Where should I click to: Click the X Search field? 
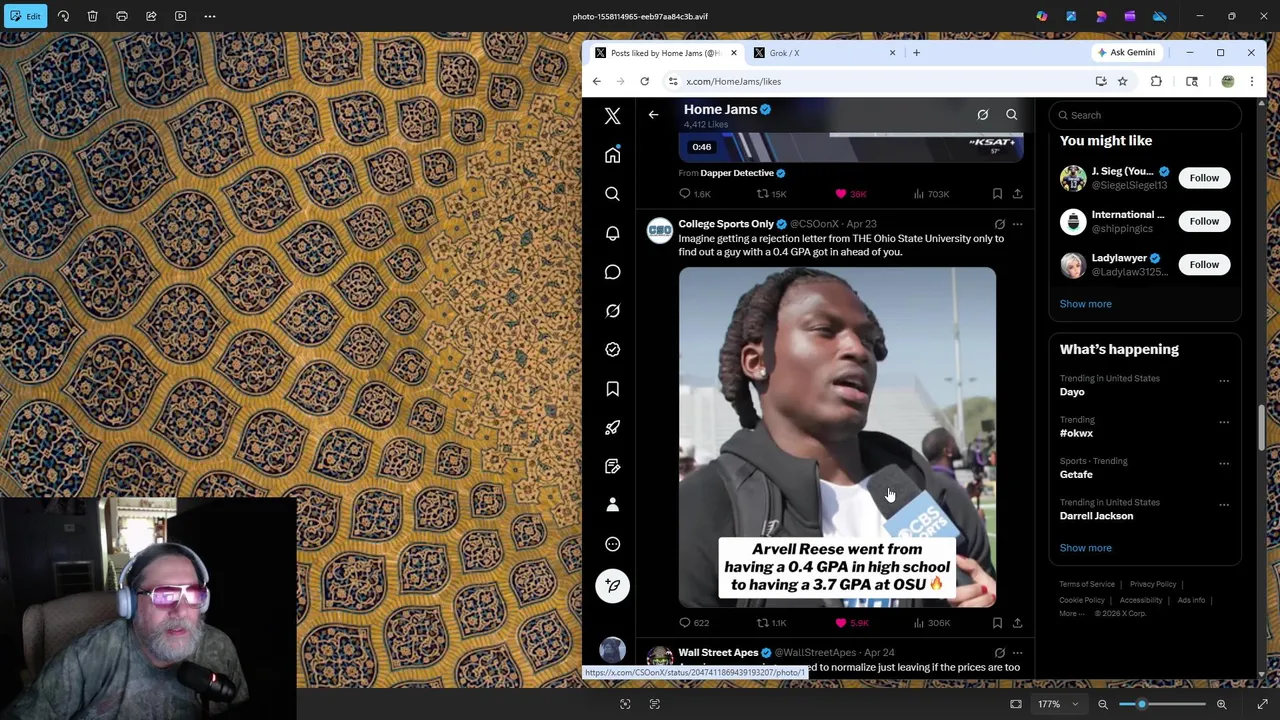coord(1145,115)
